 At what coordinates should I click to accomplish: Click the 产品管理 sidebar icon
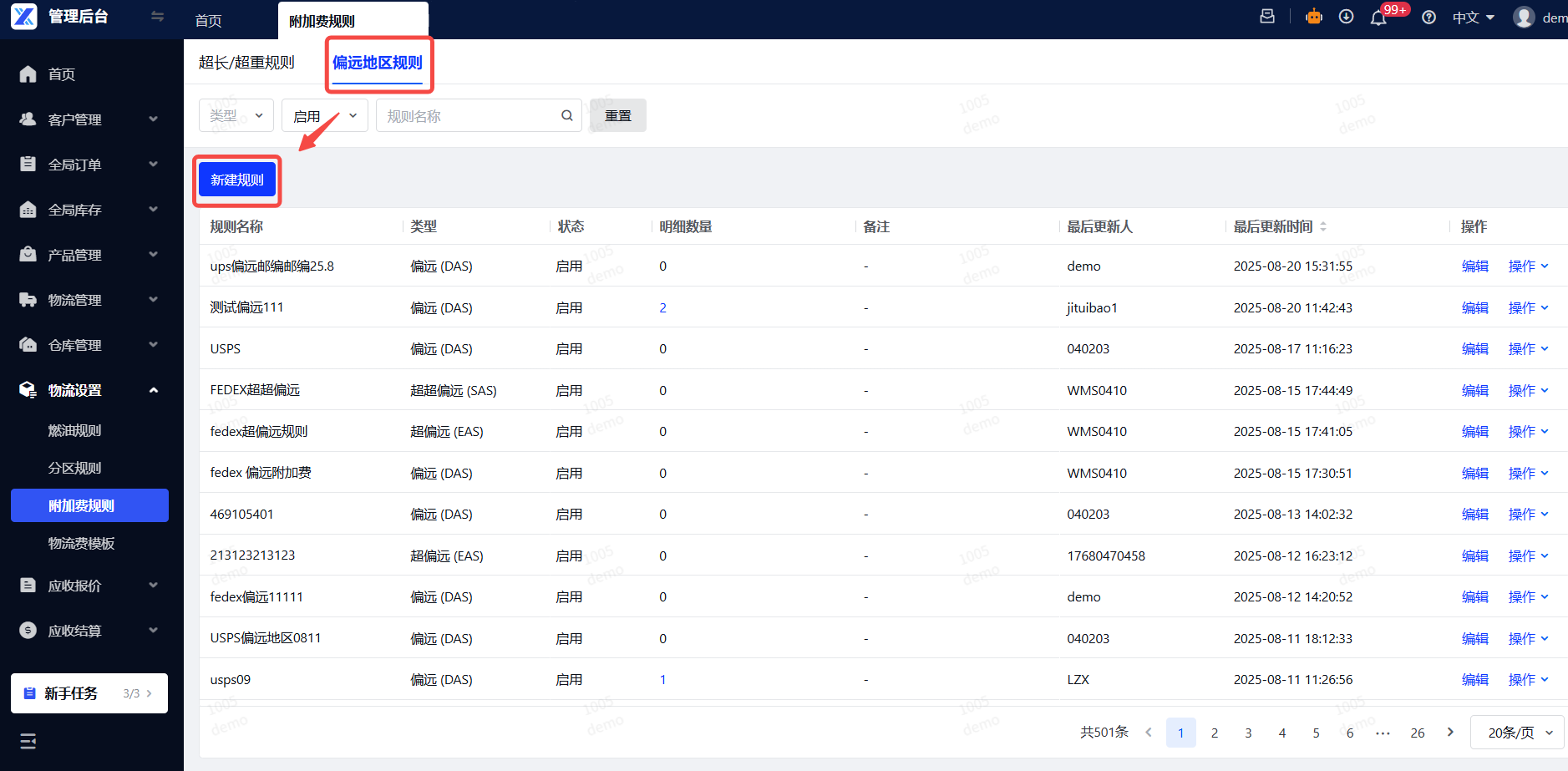(28, 255)
